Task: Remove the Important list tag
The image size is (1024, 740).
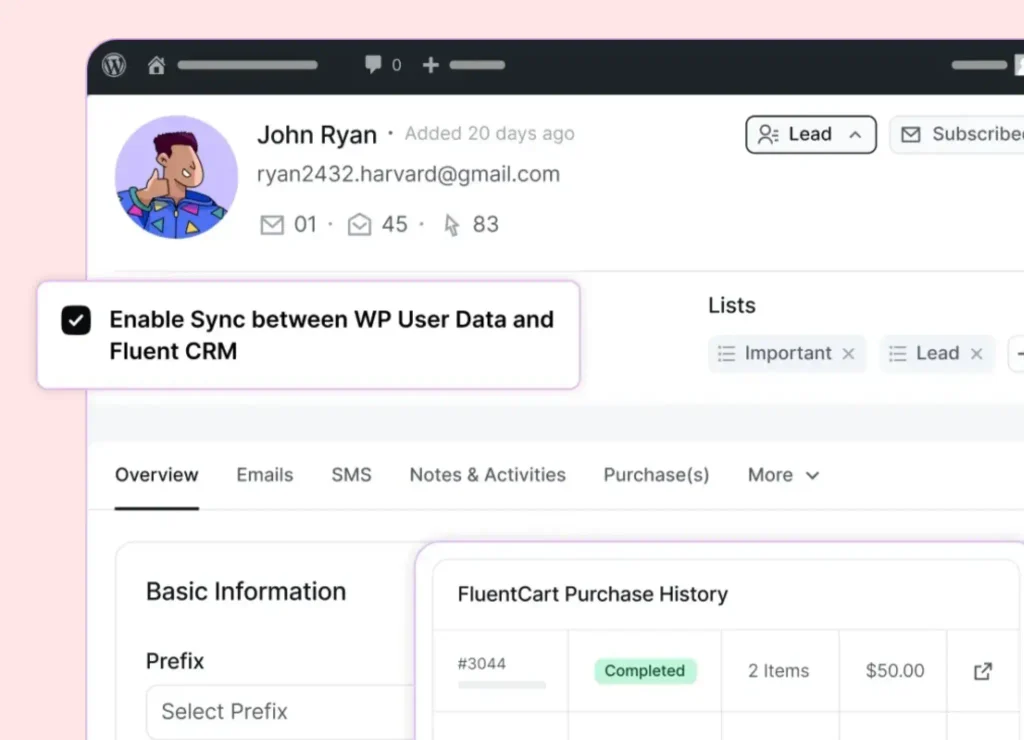Action: 848,354
